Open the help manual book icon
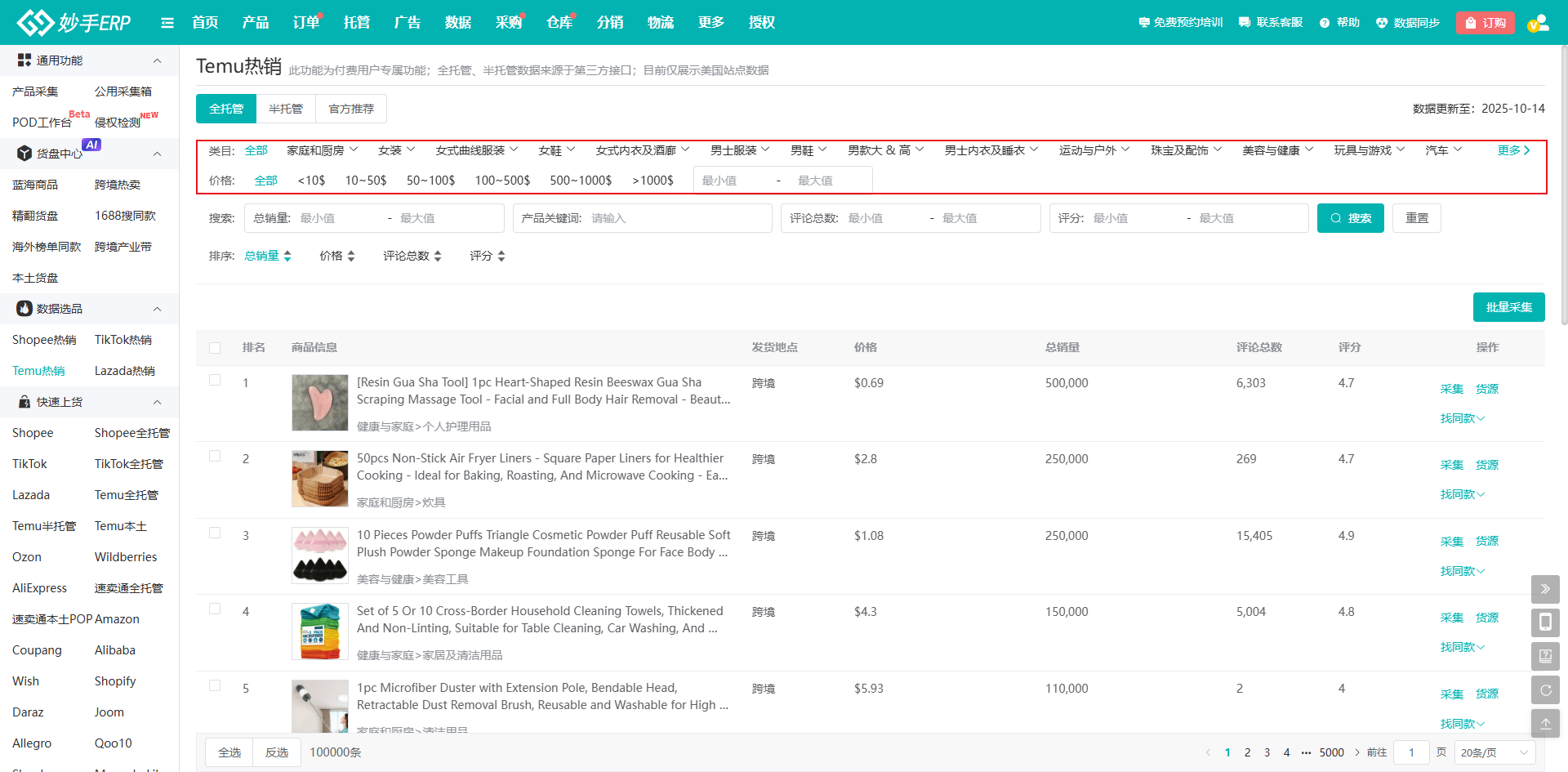This screenshot has height=772, width=1568. [x=1545, y=656]
